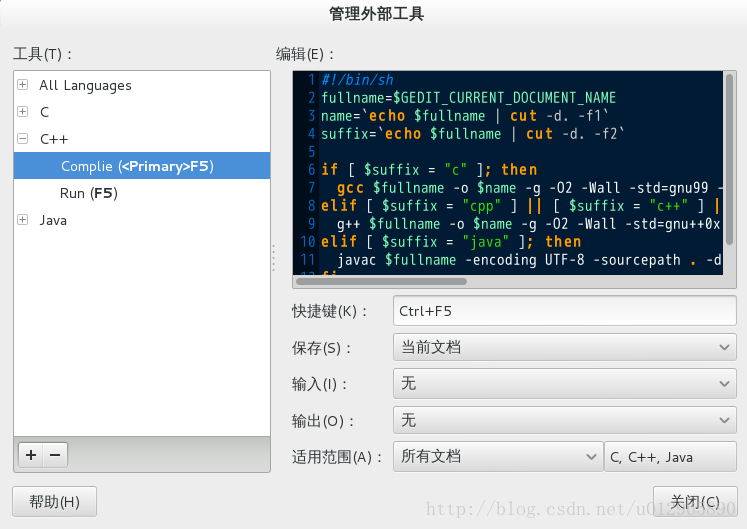Open the 输出 dropdown showing 无
The height and width of the screenshot is (529, 747).
pyautogui.click(x=565, y=420)
